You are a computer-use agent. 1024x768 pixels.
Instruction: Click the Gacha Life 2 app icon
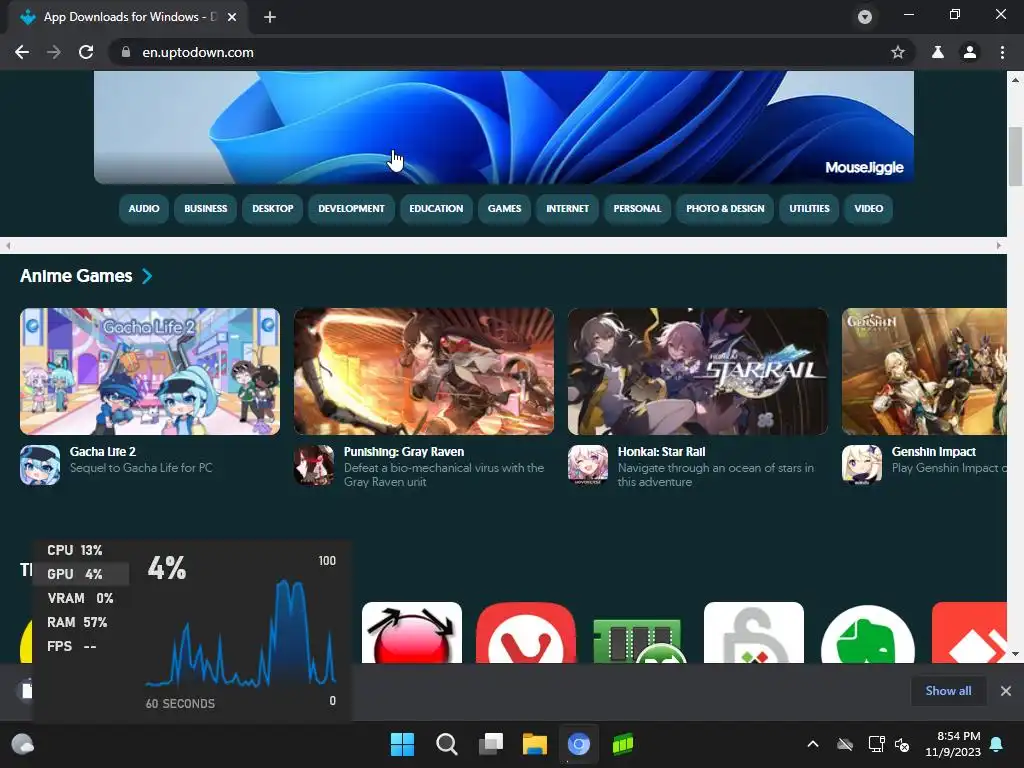(x=40, y=465)
